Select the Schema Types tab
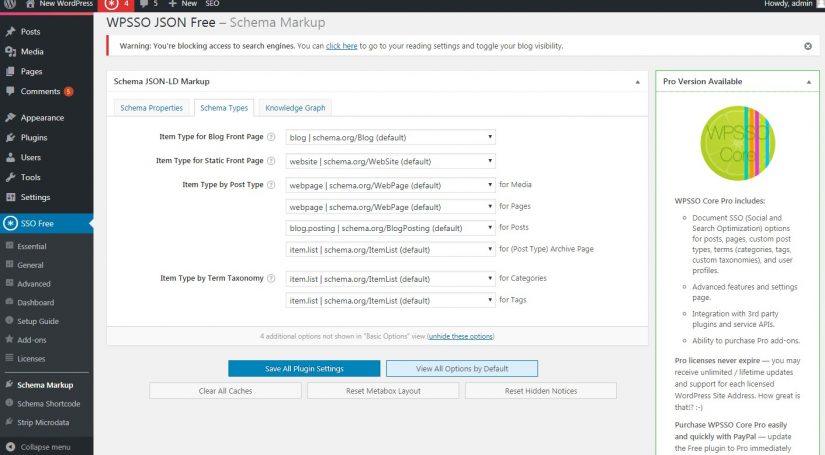The width and height of the screenshot is (825, 455). pyautogui.click(x=224, y=108)
